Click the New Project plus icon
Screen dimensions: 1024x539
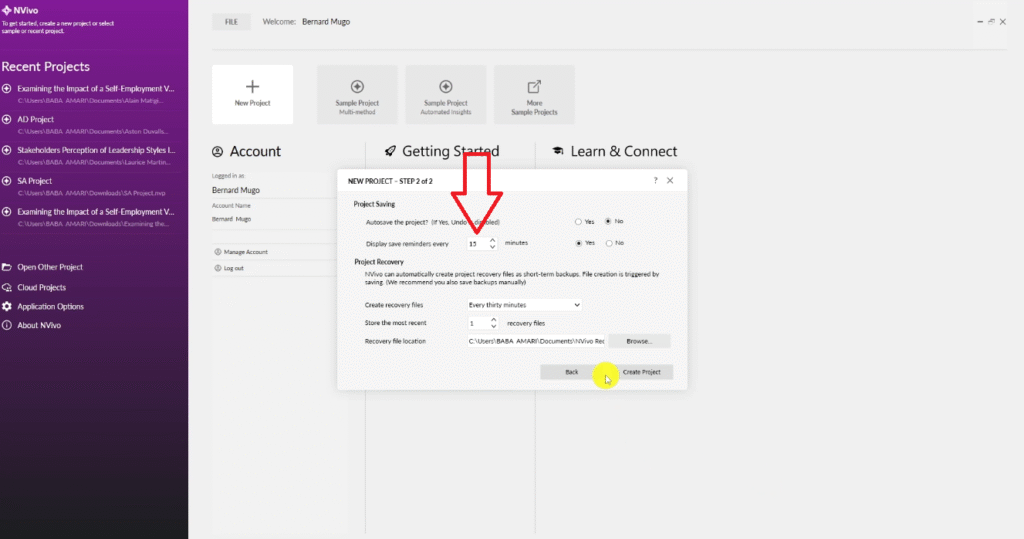252,87
